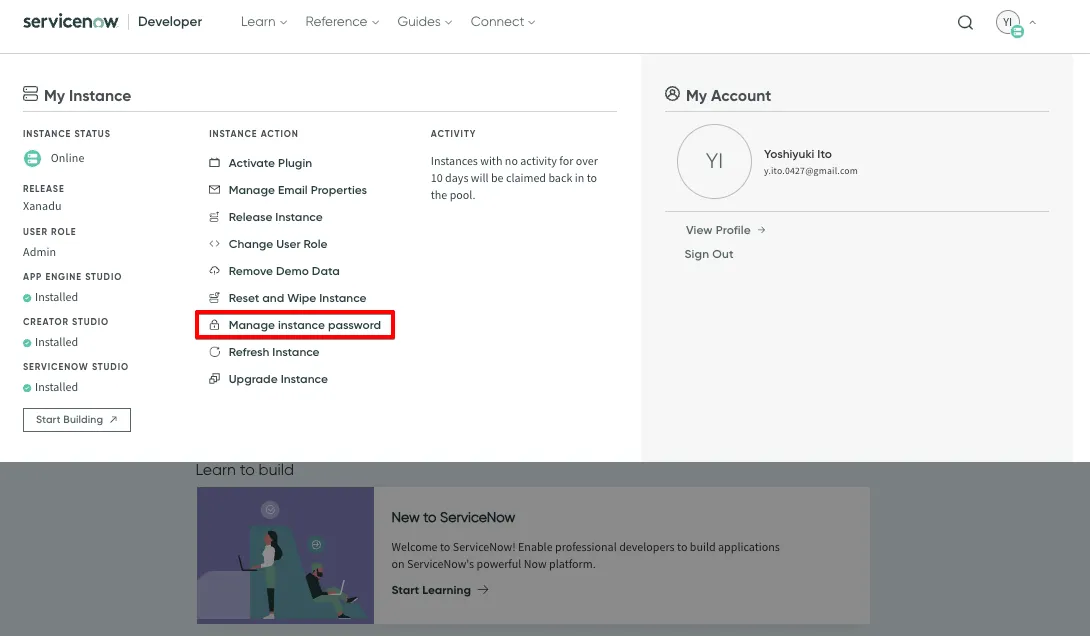Click the Start Building button

point(76,420)
